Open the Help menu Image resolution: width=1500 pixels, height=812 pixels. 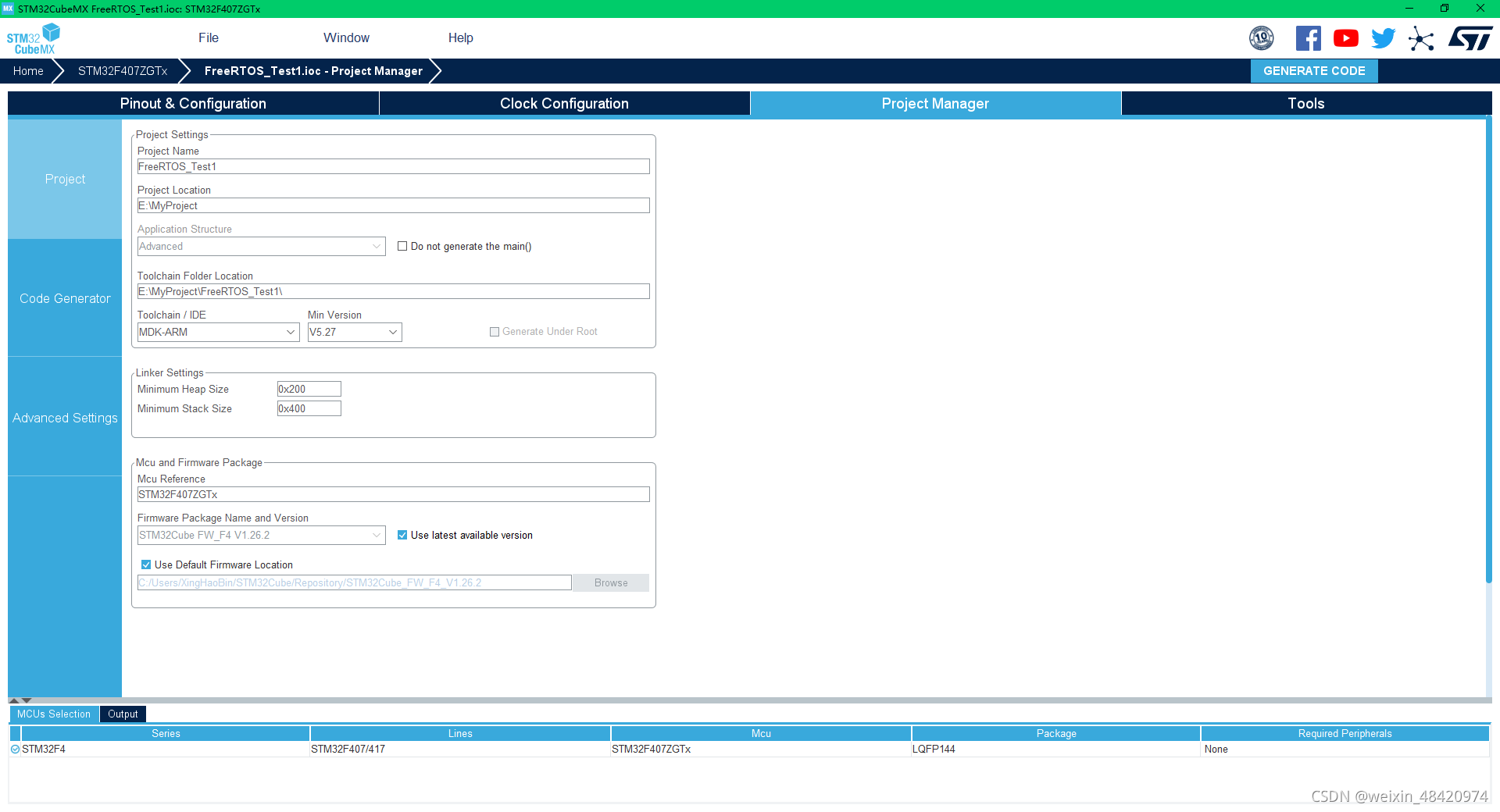click(460, 37)
